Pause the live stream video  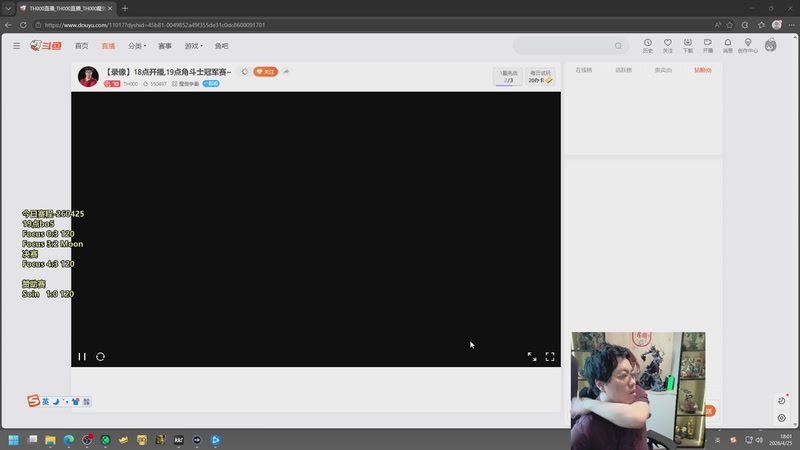(82, 357)
